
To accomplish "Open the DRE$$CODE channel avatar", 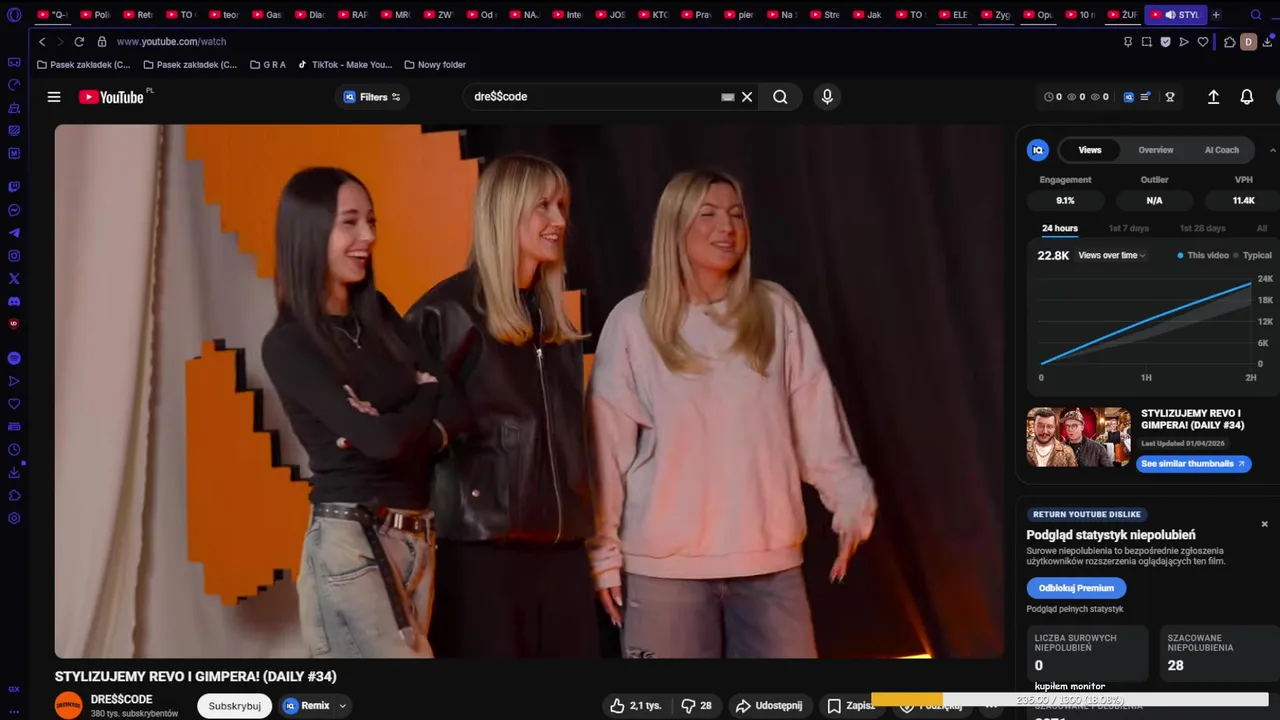I will tap(69, 705).
